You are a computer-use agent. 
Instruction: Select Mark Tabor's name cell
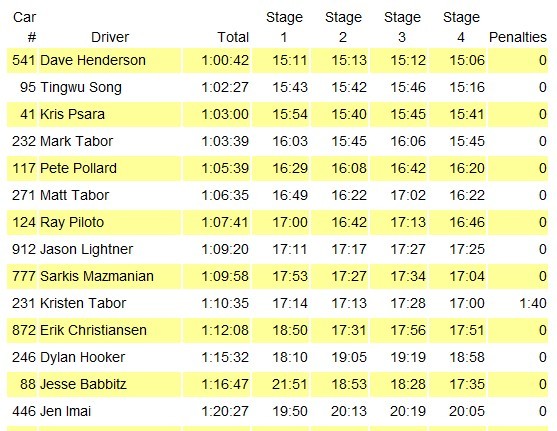(110, 141)
